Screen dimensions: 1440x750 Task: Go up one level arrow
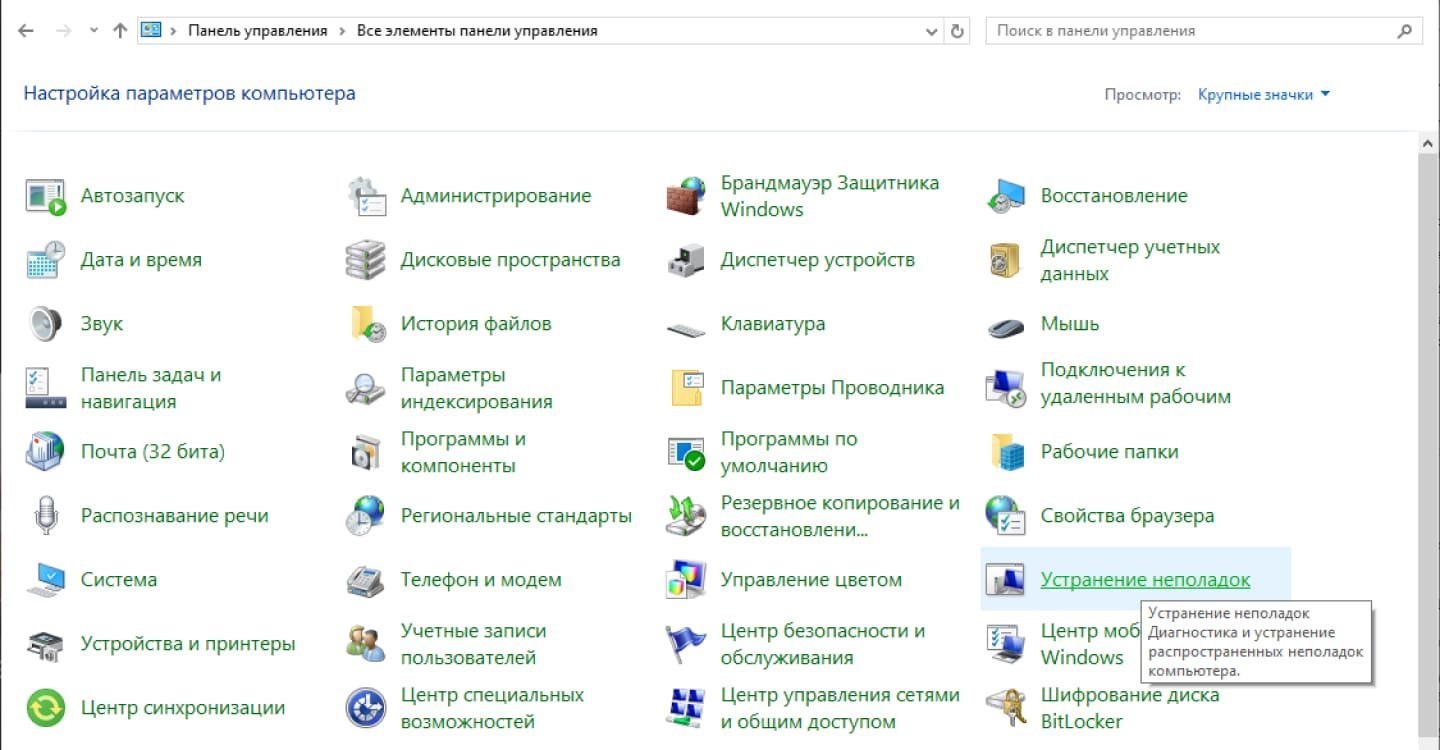pyautogui.click(x=120, y=31)
